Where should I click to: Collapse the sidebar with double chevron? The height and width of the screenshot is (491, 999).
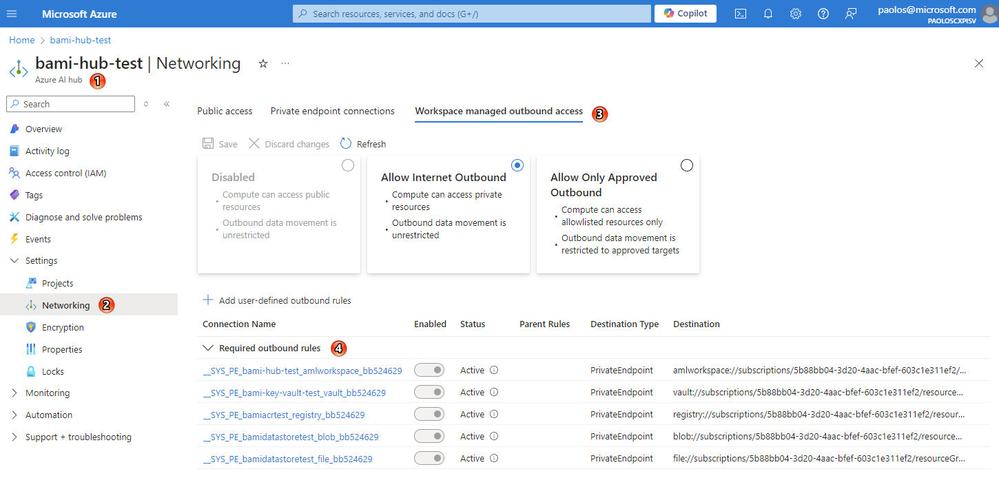[166, 104]
